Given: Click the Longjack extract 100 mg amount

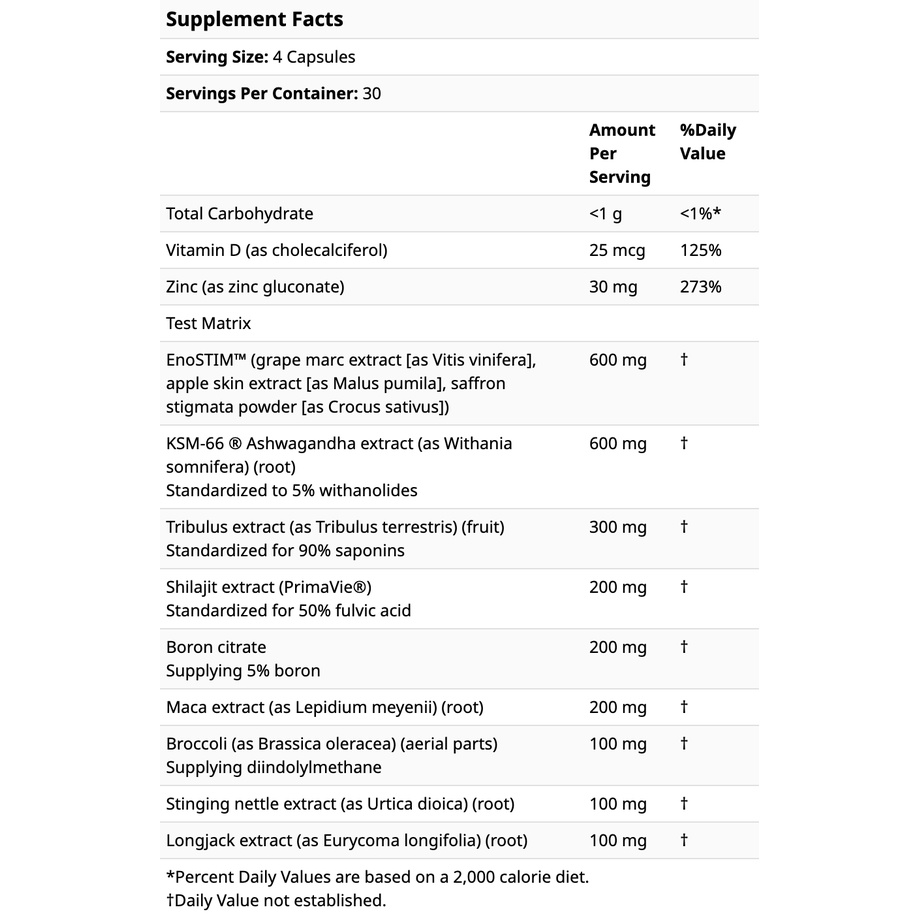Looking at the screenshot, I should (x=617, y=841).
